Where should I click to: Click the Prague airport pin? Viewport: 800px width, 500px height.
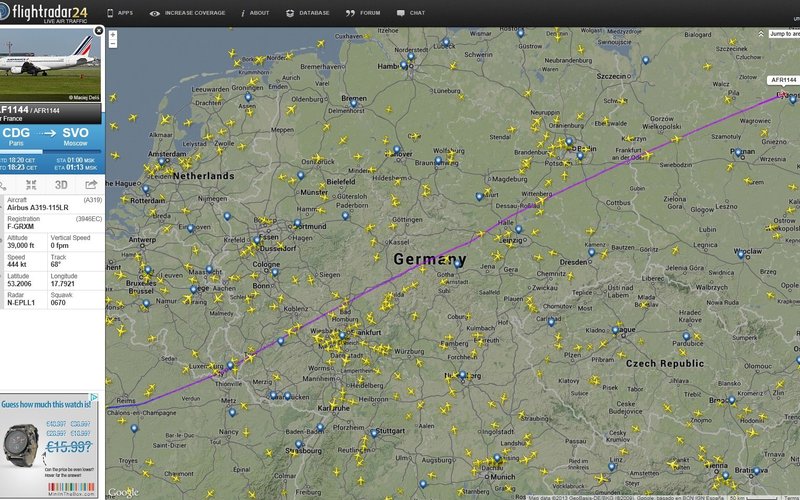pyautogui.click(x=615, y=331)
